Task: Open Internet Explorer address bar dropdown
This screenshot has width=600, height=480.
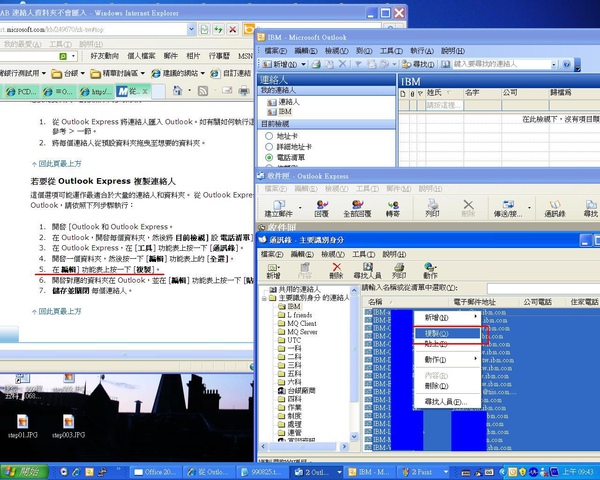Action: click(x=192, y=29)
